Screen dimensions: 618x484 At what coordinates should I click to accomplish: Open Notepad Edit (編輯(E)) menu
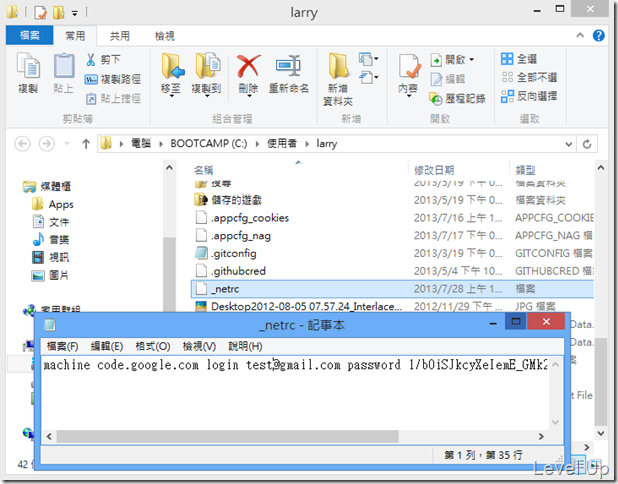(x=106, y=346)
